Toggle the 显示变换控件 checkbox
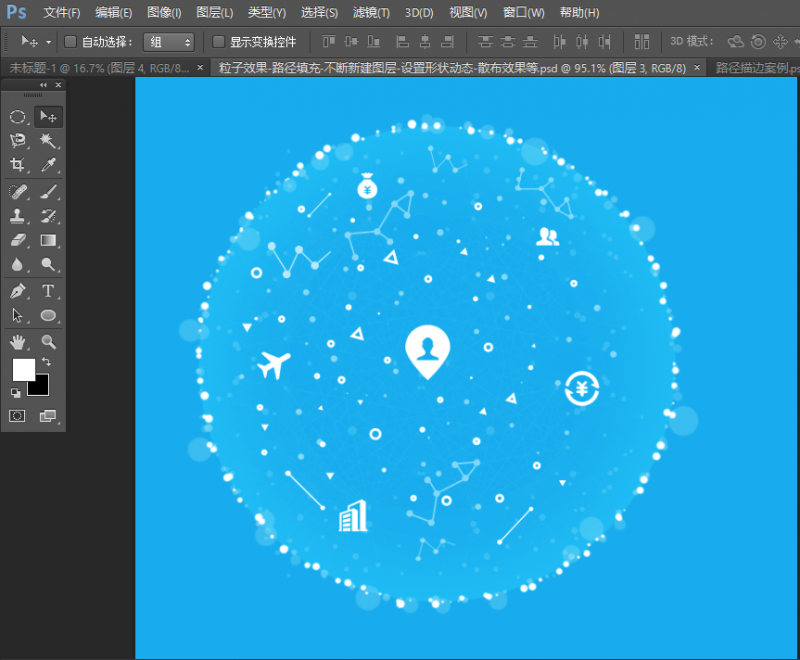The image size is (800, 660). click(219, 42)
